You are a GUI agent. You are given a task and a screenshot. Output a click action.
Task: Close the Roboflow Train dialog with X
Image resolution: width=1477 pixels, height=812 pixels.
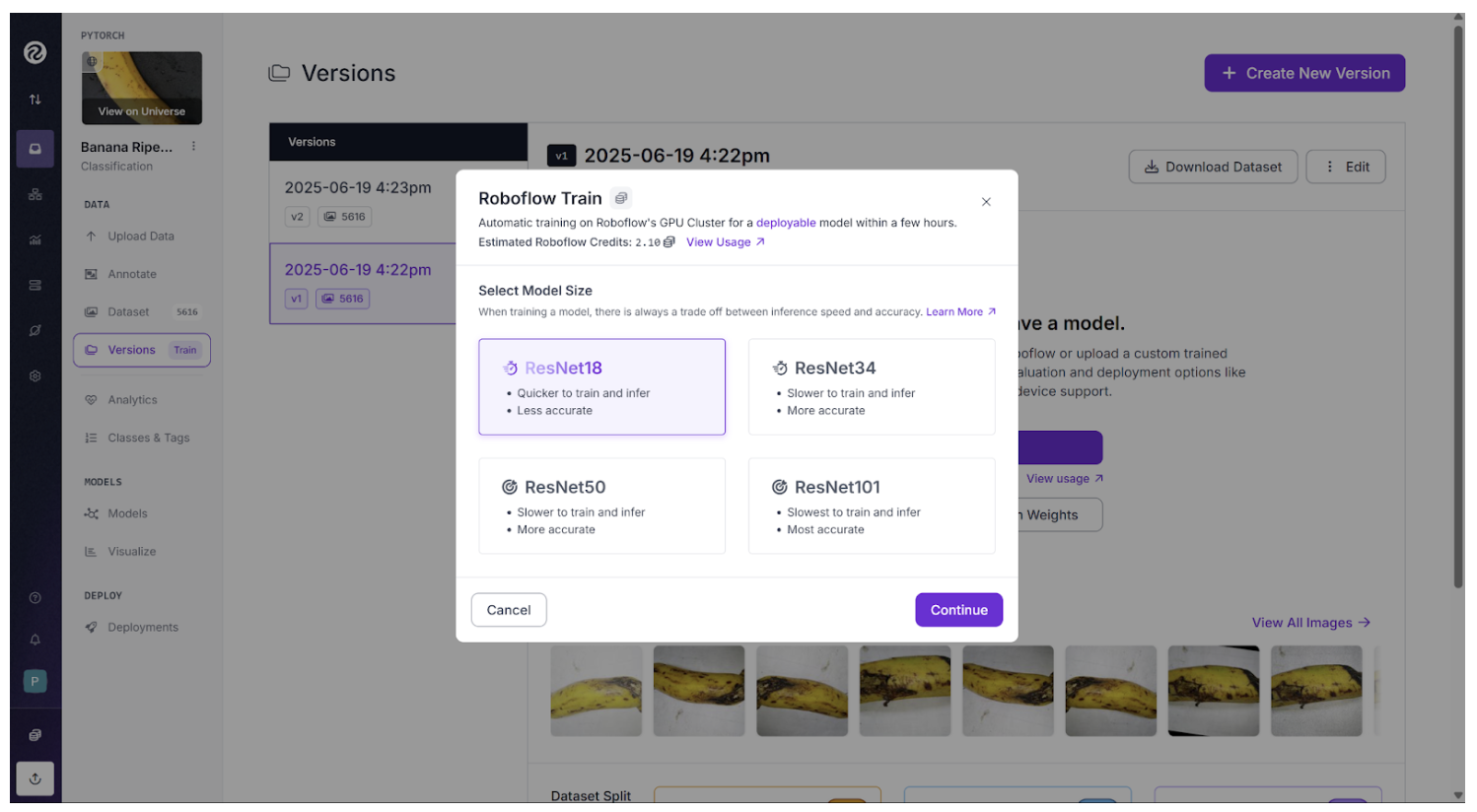[x=986, y=202]
